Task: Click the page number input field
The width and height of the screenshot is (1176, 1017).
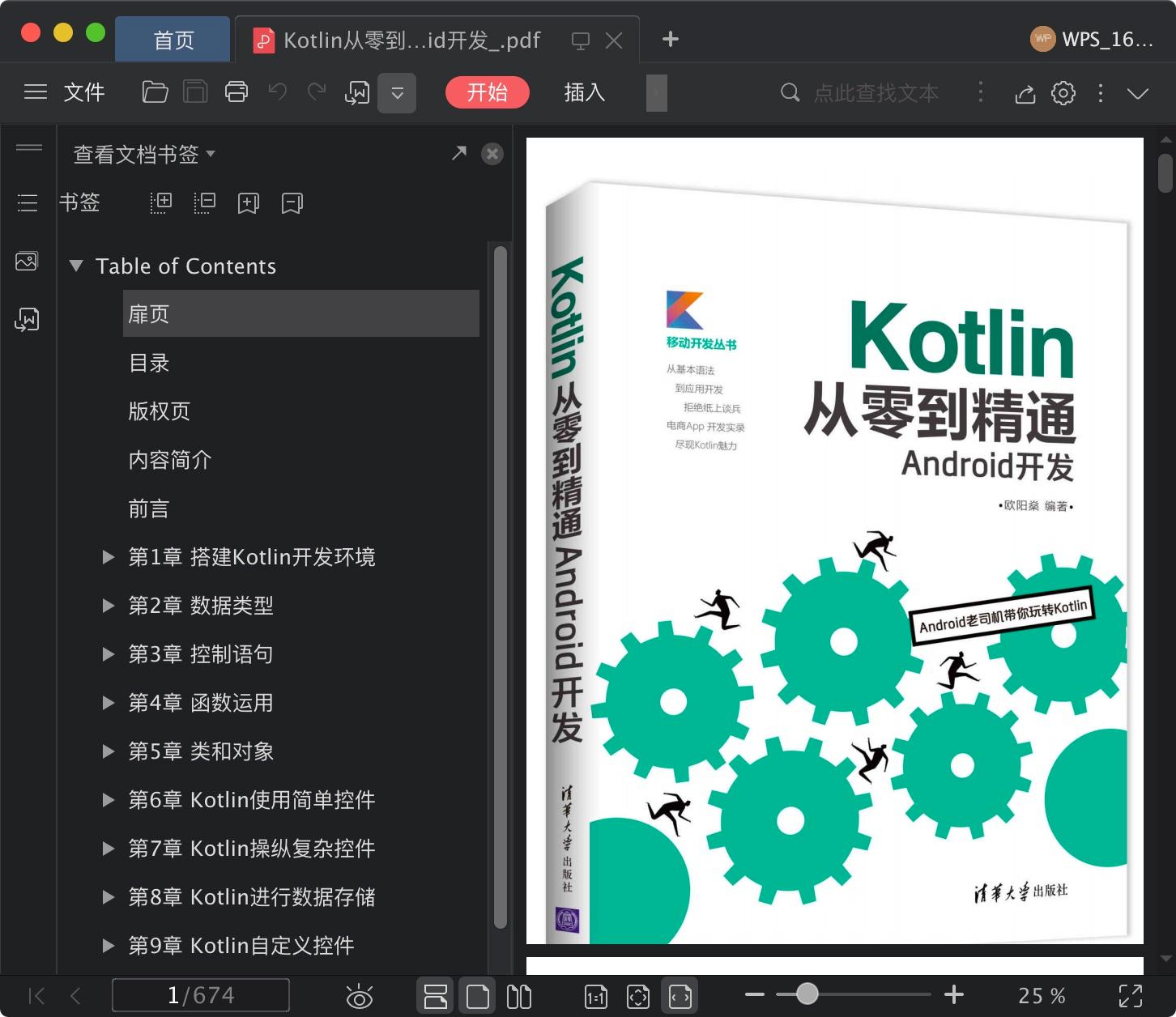Action: [x=200, y=995]
